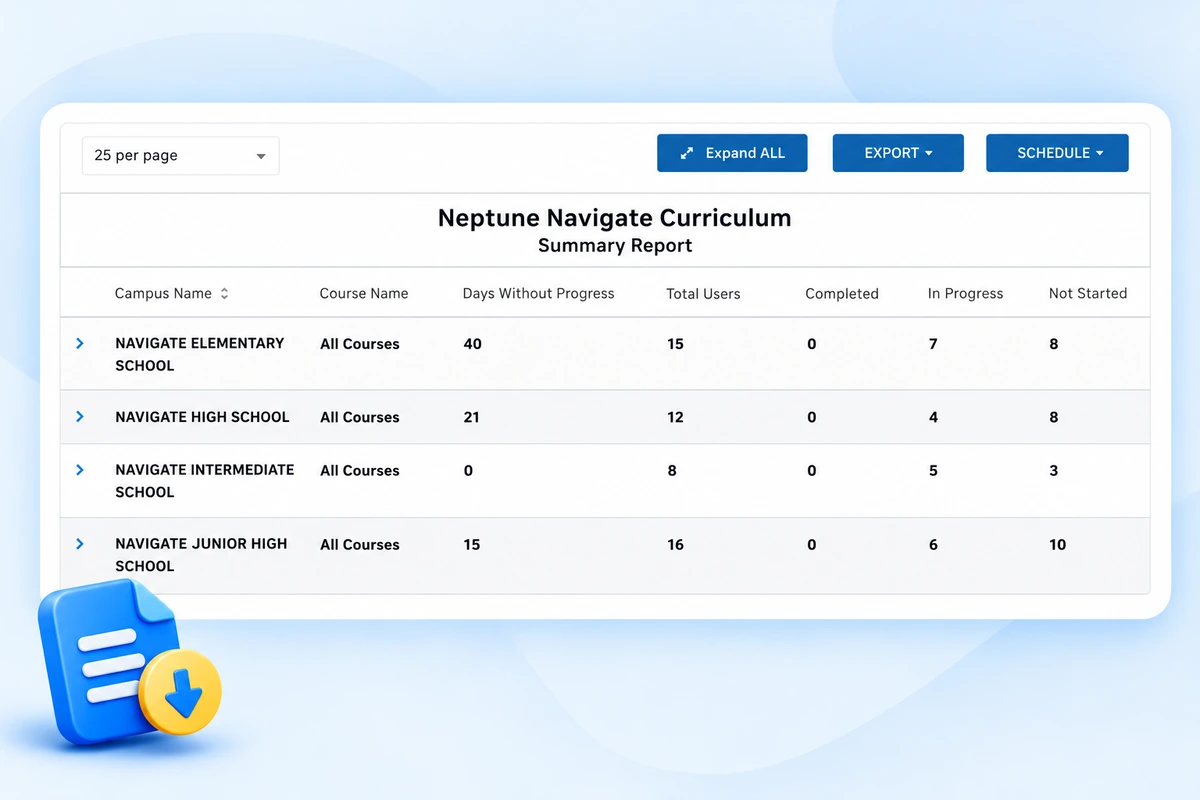This screenshot has width=1200, height=800.
Task: Click the Not Started column header
Action: pos(1088,293)
